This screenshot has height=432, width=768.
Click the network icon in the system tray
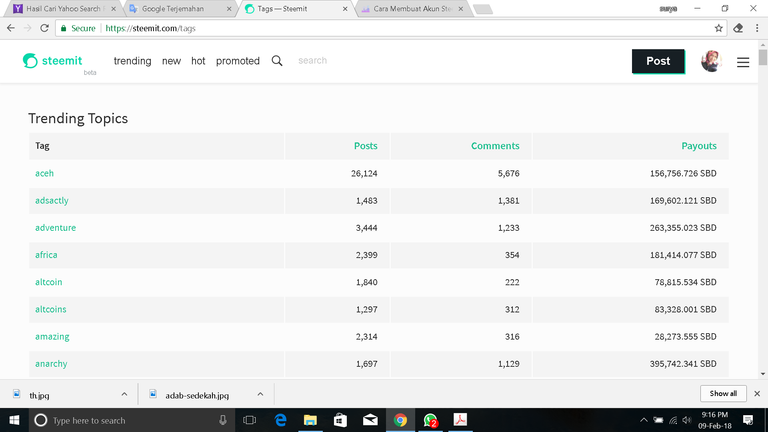[673, 420]
